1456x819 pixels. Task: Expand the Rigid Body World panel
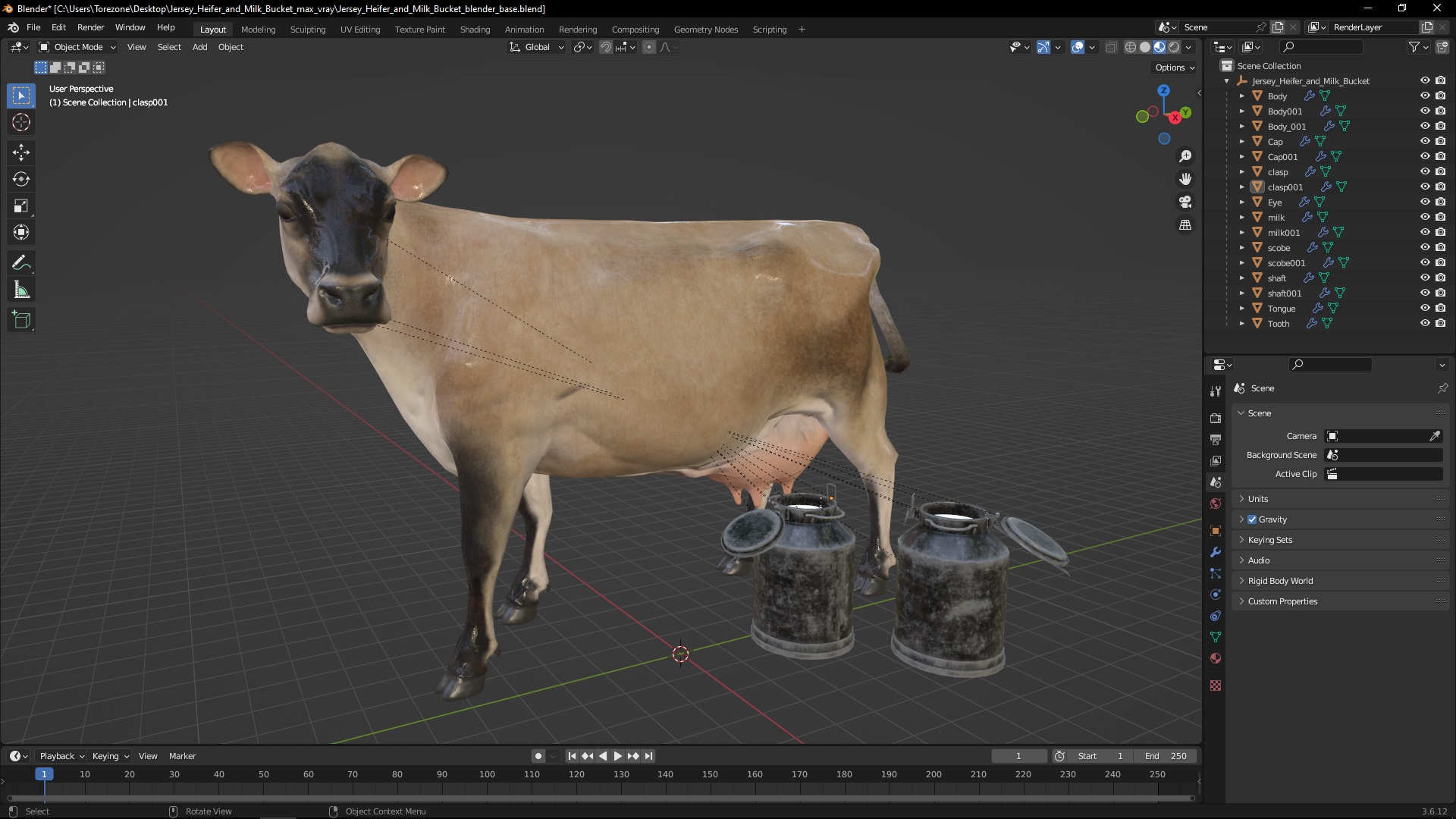tap(1280, 581)
